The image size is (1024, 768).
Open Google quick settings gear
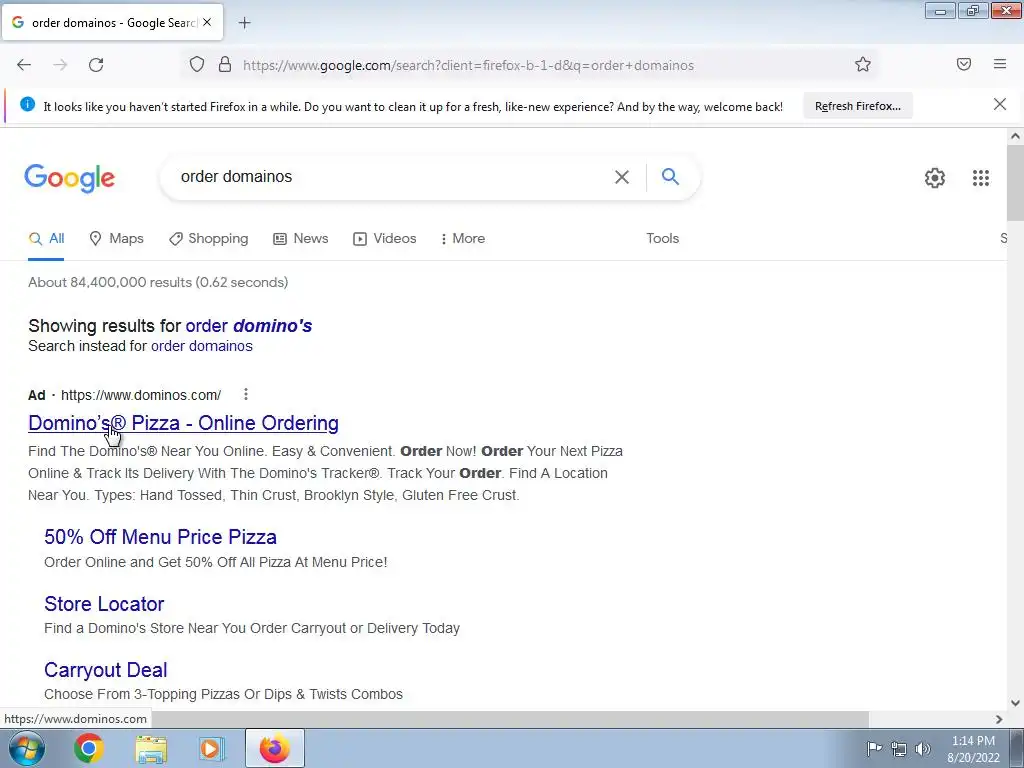935,178
